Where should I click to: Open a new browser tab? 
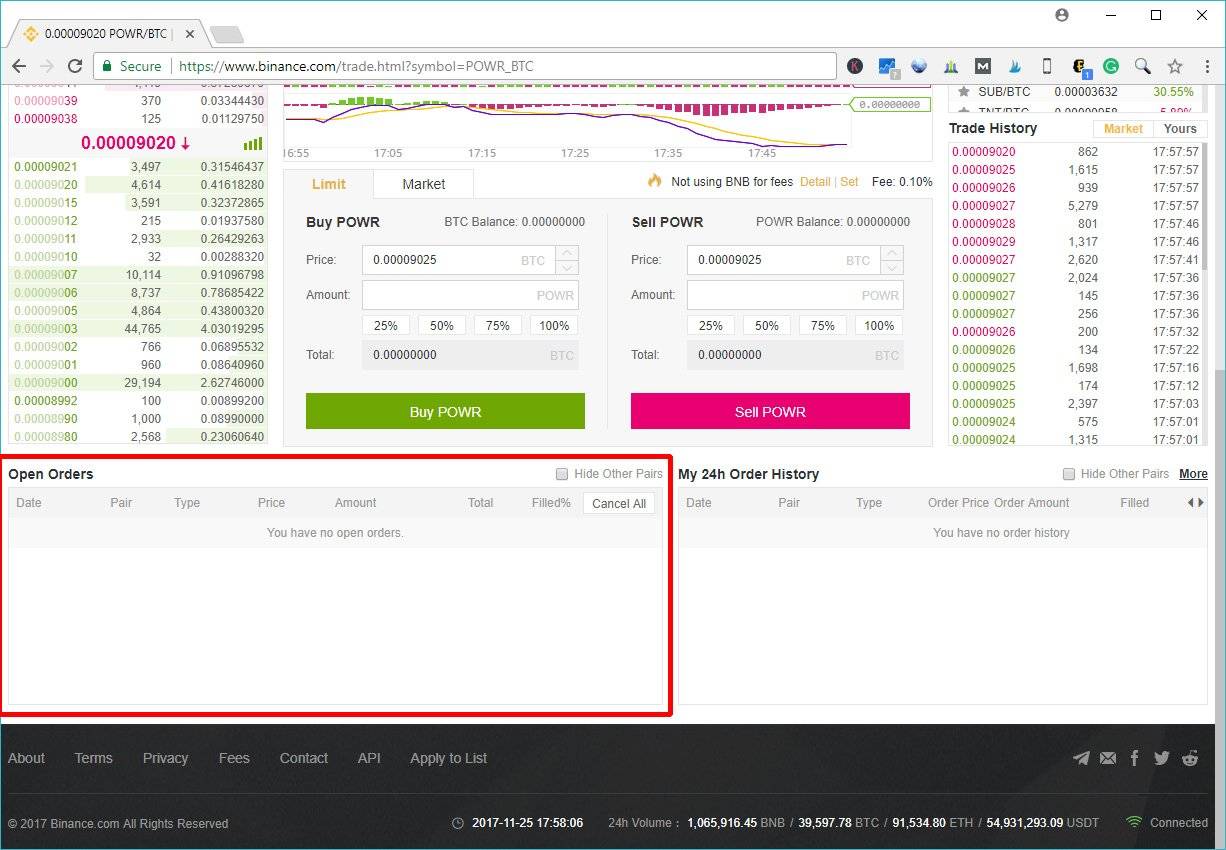tap(227, 35)
